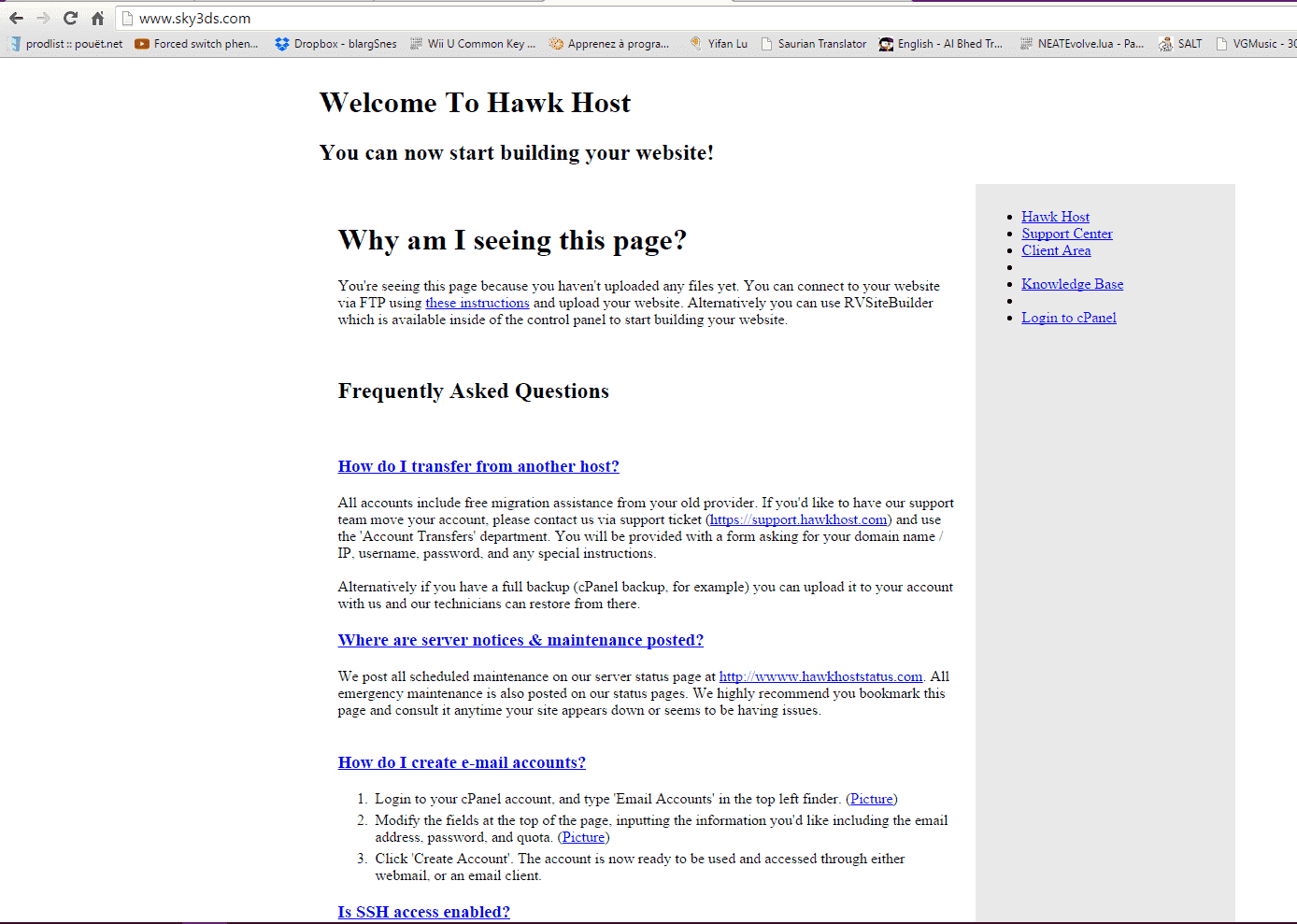Open 'Where are server notices & maintenance posted?'
Image resolution: width=1297 pixels, height=924 pixels.
[x=520, y=640]
